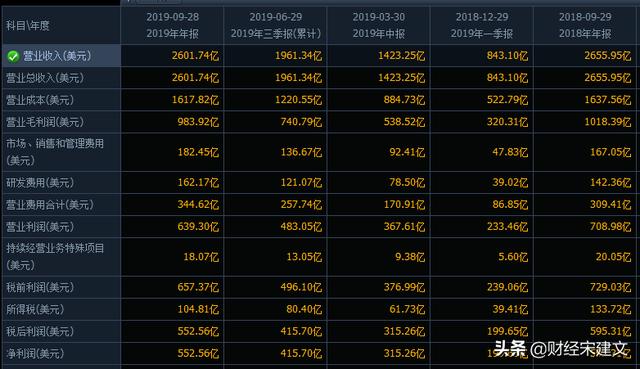640x369 pixels.
Task: Click the 2019-06-29 三季报(累计) column header
Action: (276, 25)
